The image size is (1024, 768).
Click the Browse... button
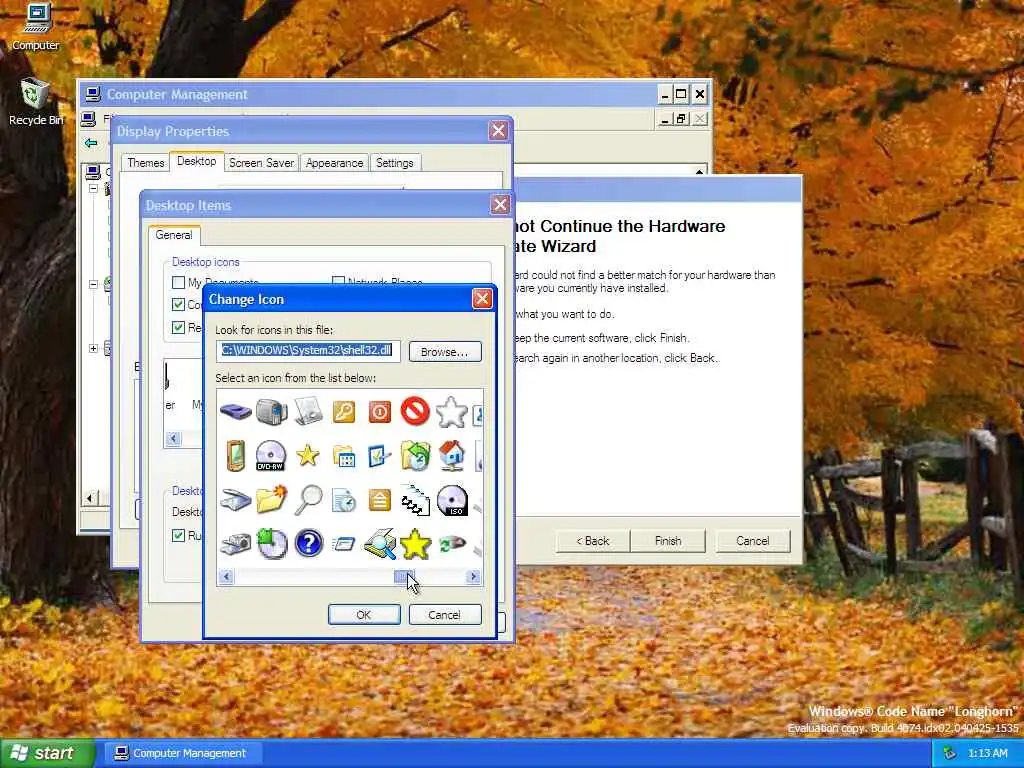[x=445, y=352]
